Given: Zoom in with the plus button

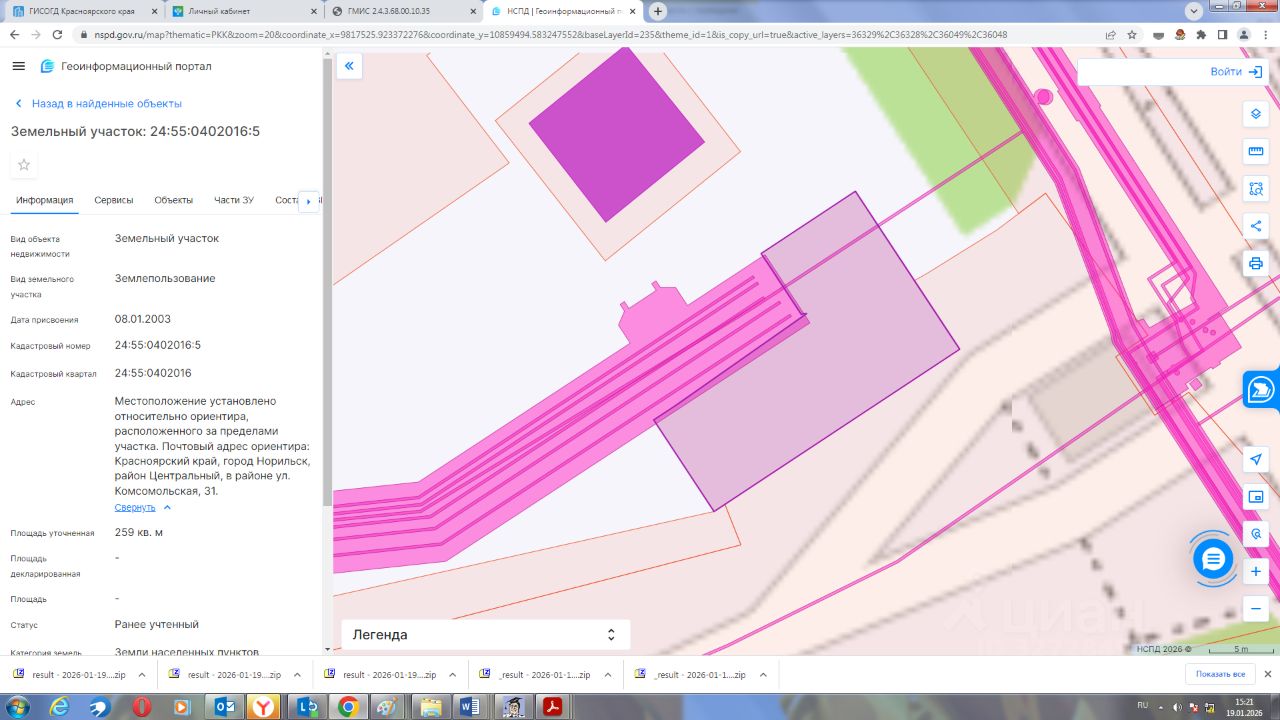Looking at the screenshot, I should 1256,571.
